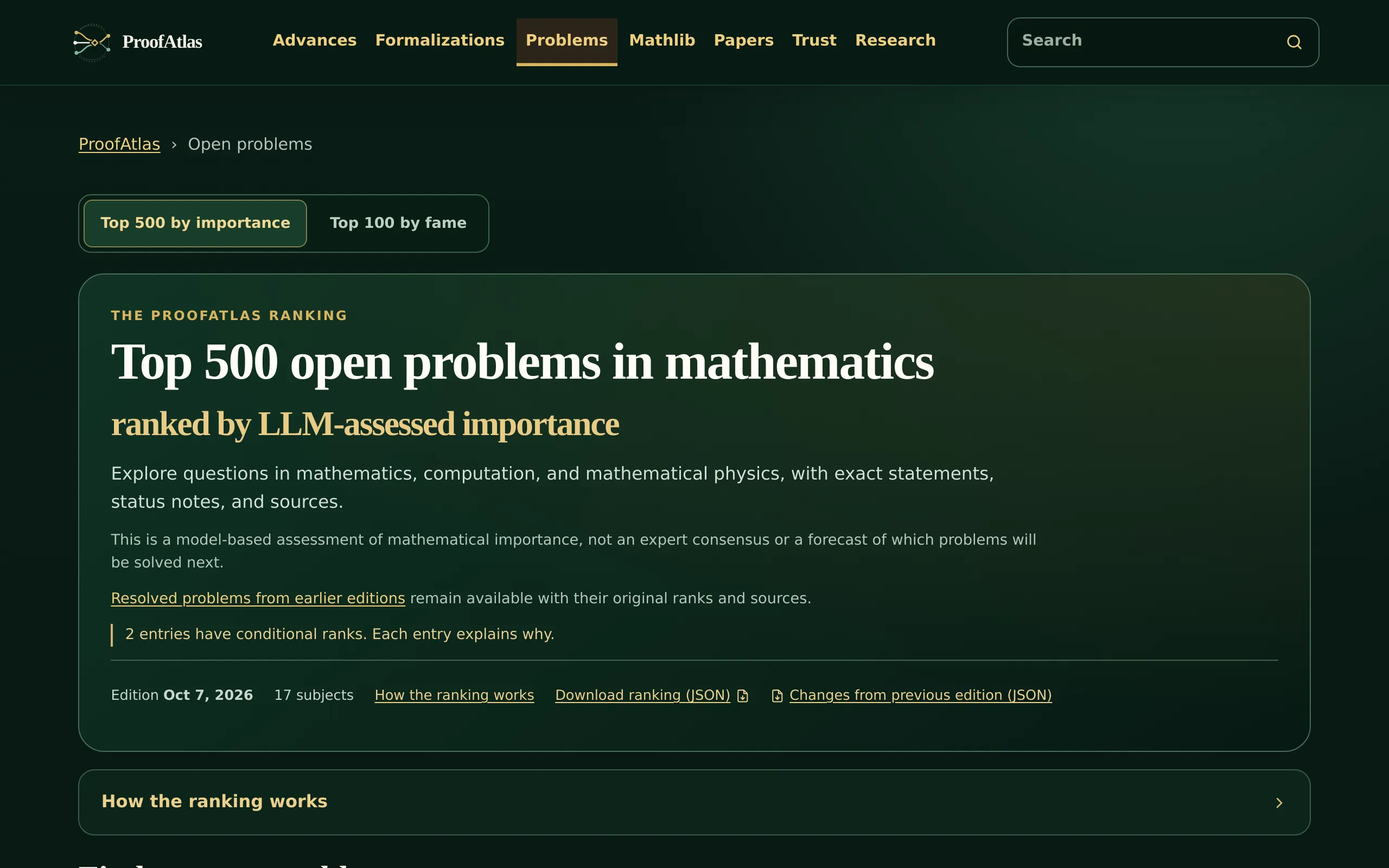Click the 2 entries have conditional ranks note

[x=340, y=634]
